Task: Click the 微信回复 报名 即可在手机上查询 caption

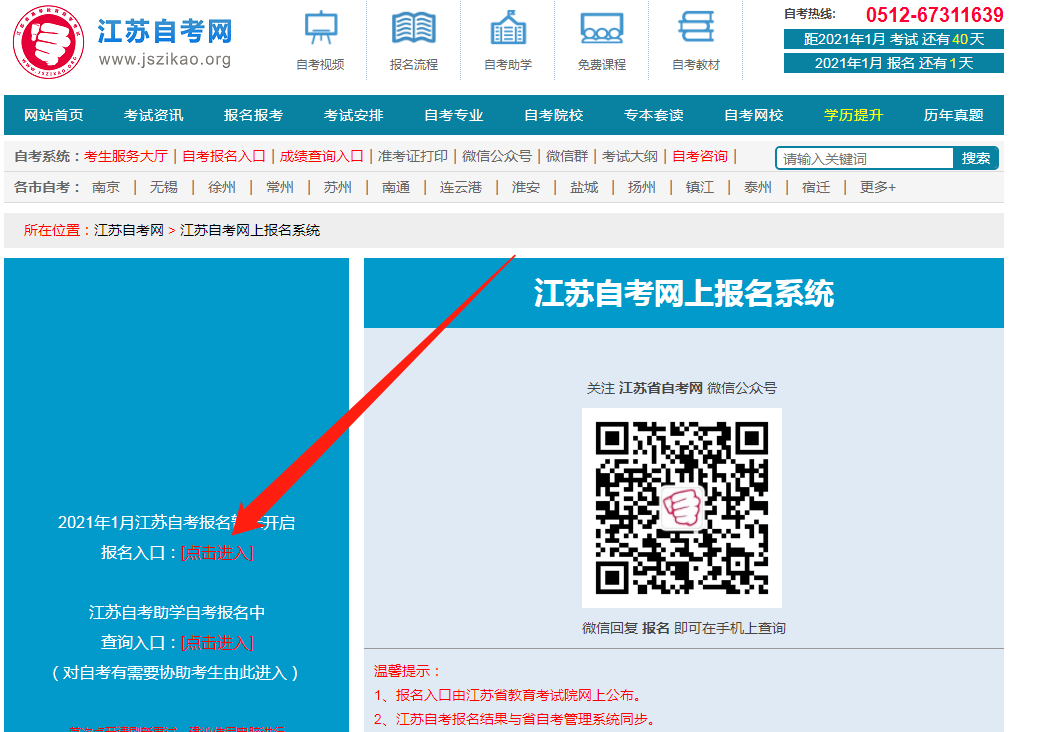Action: click(x=684, y=628)
